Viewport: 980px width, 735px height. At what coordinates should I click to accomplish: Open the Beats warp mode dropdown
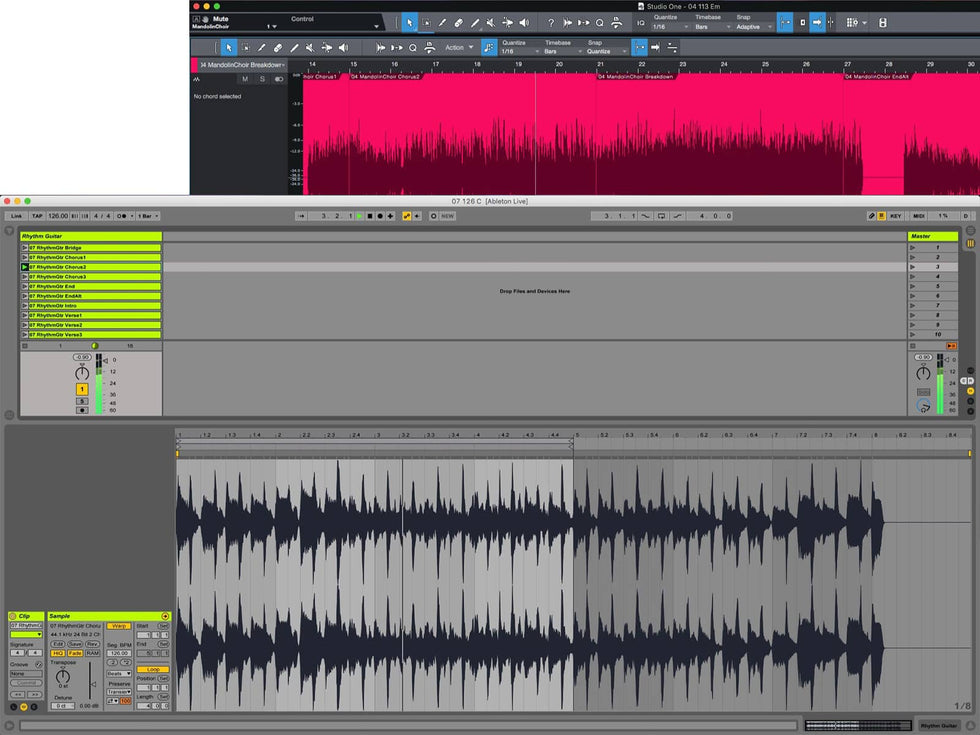(x=119, y=673)
